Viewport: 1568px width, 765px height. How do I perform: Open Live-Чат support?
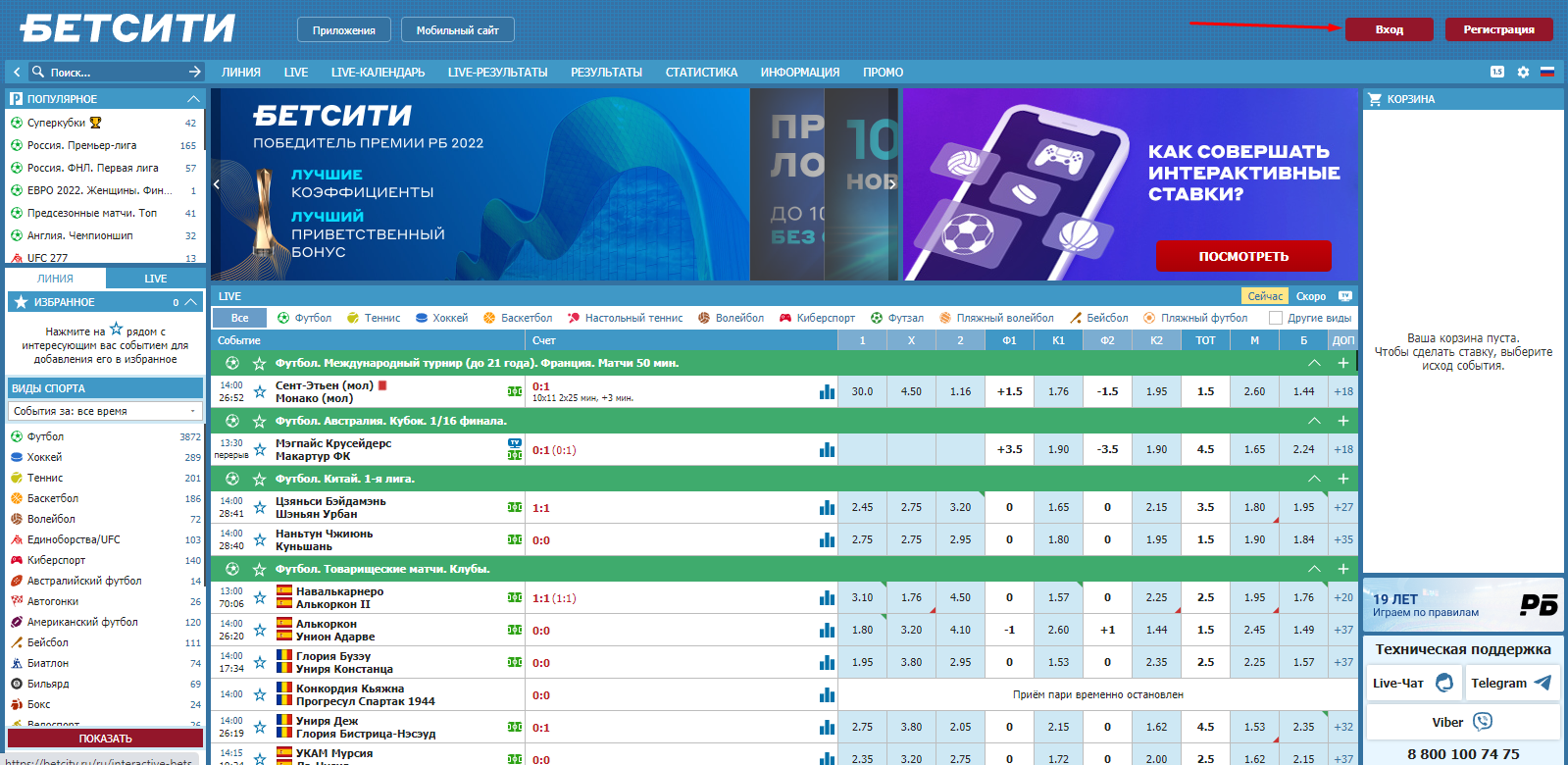click(x=1412, y=683)
